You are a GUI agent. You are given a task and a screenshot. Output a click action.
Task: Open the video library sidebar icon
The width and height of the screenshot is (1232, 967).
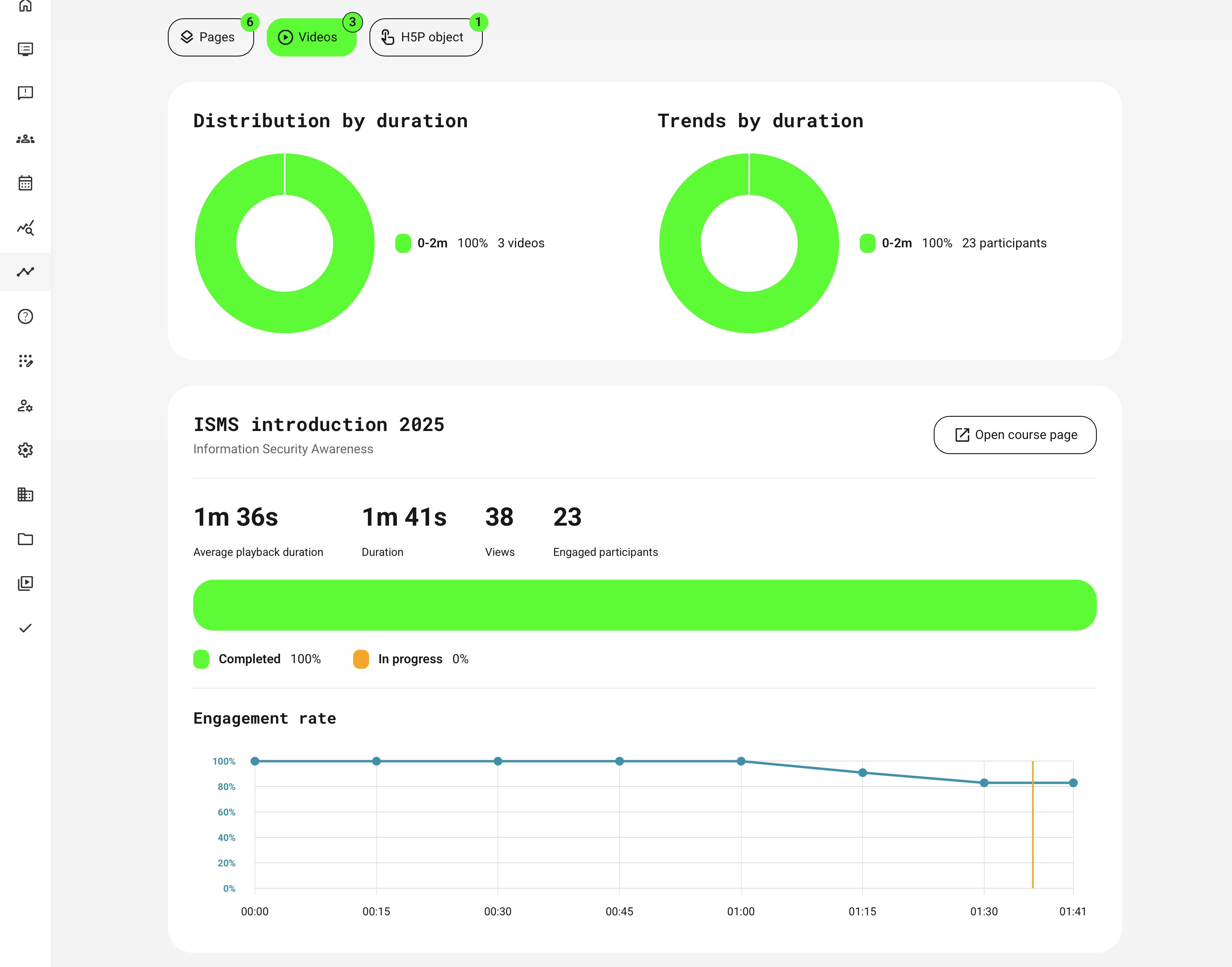click(25, 584)
